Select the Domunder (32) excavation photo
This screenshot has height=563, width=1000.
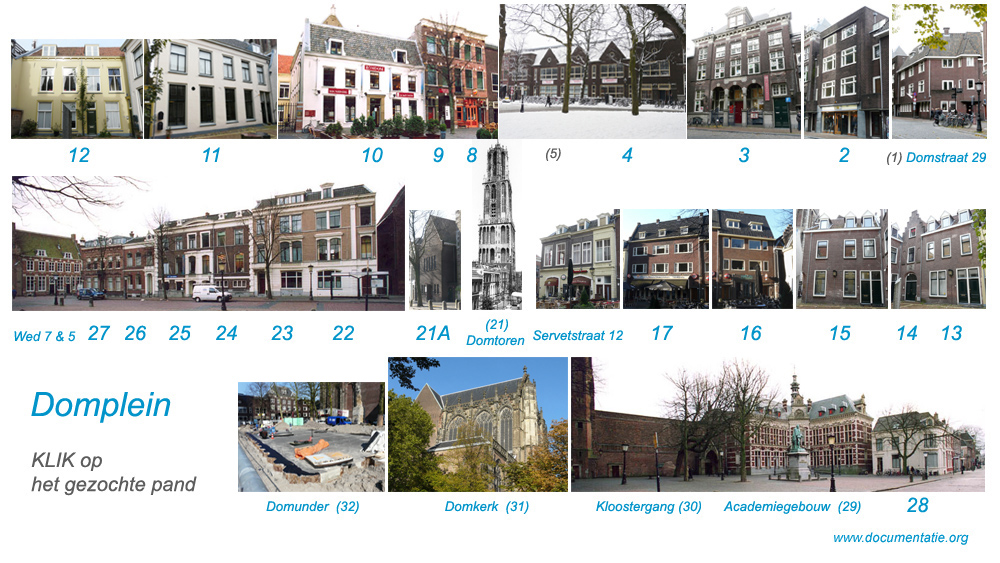pos(310,436)
